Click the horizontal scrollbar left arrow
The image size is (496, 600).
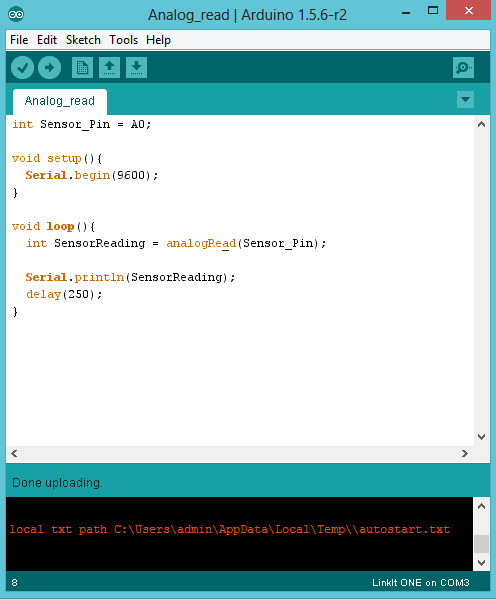pos(14,453)
